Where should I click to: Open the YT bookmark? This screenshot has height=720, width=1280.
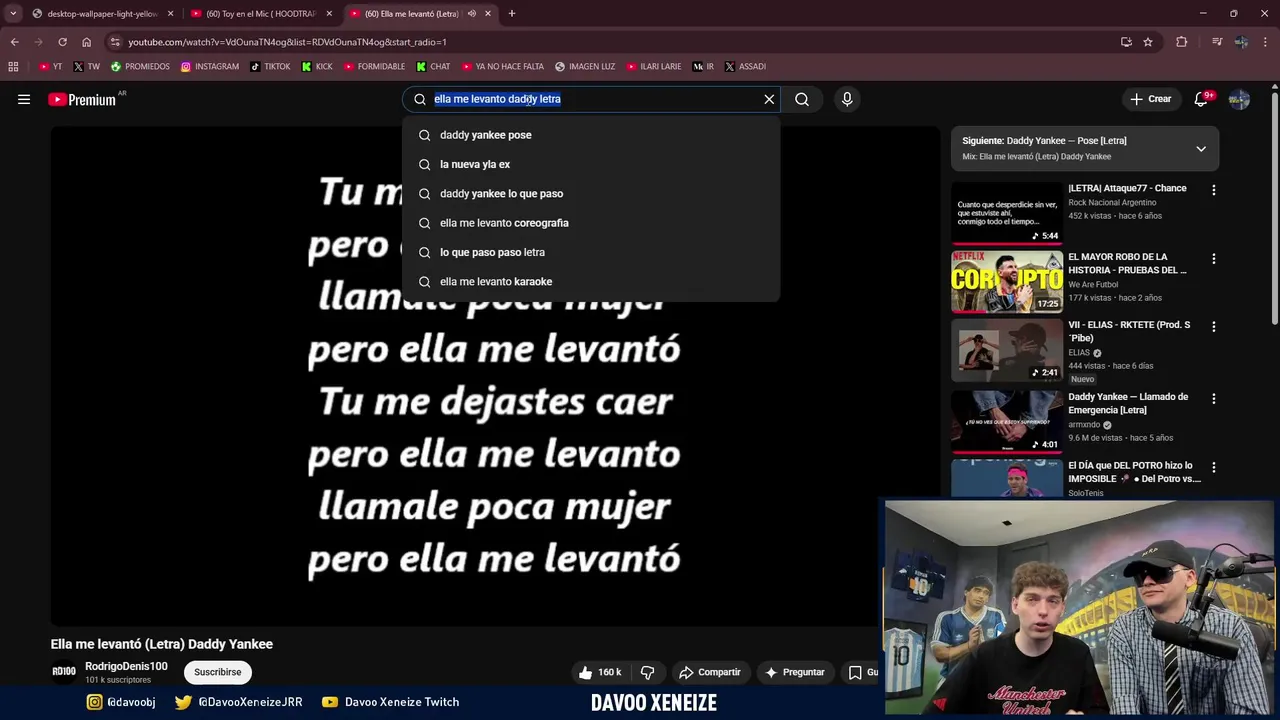click(x=50, y=67)
